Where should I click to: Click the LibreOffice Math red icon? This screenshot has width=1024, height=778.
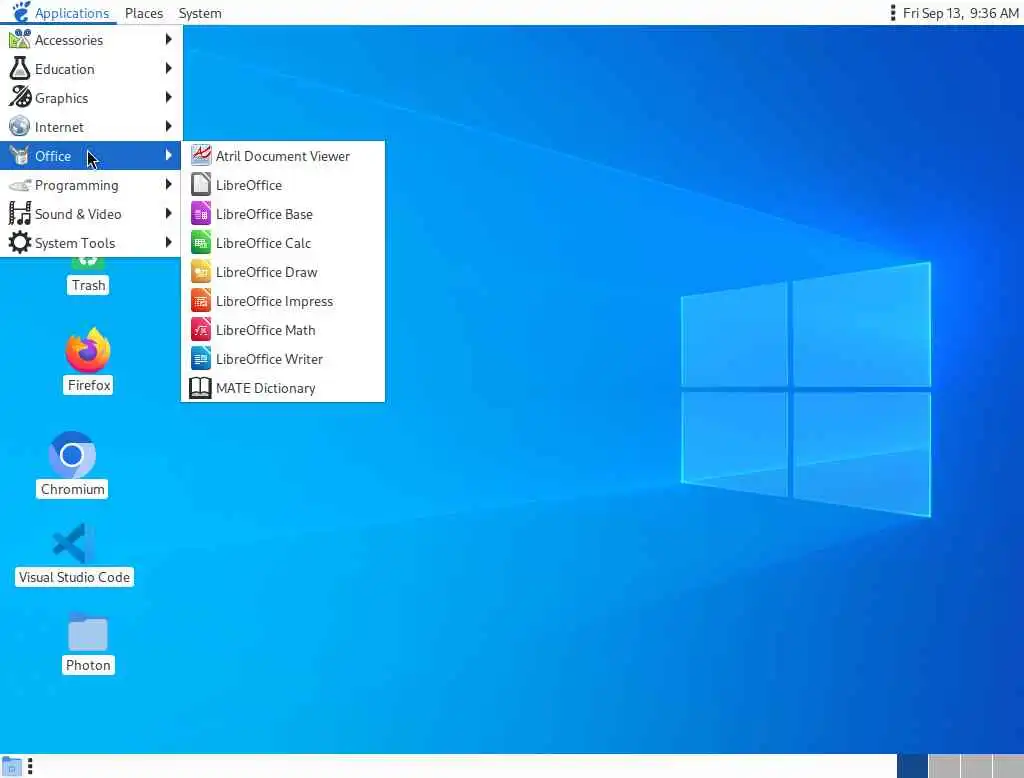[200, 330]
